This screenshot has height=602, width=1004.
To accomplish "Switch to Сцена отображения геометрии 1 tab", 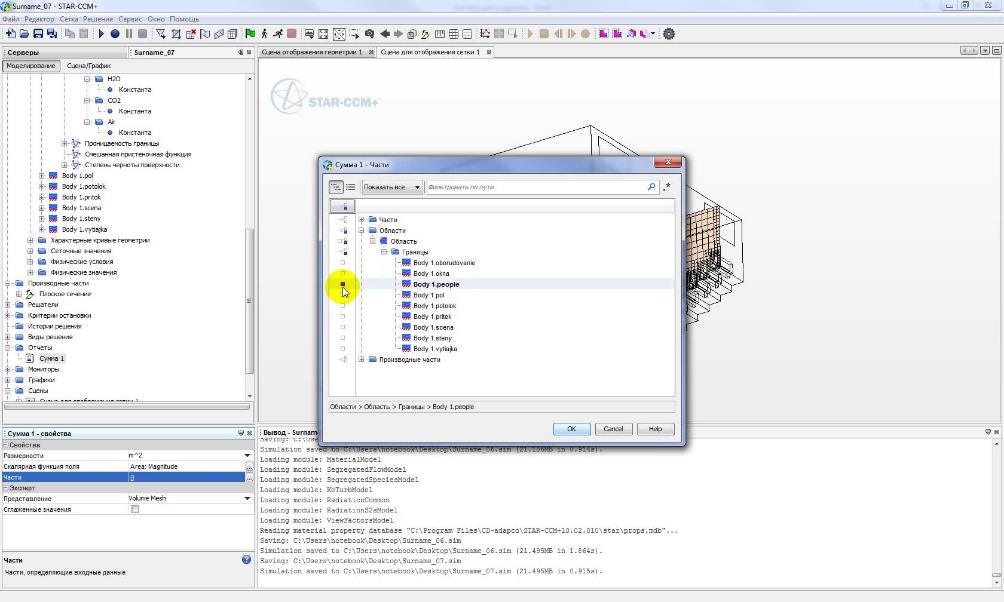I will tap(311, 52).
